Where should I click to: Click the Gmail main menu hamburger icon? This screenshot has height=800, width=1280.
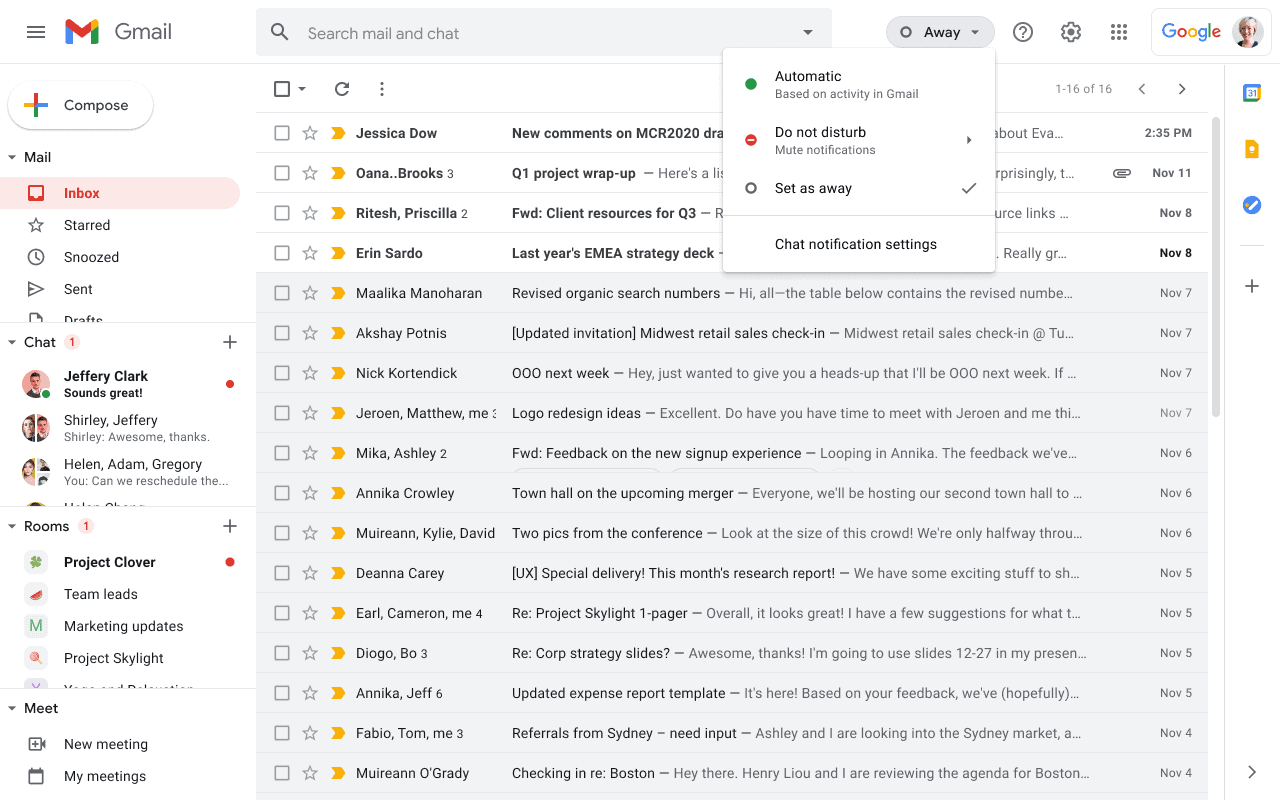coord(36,31)
